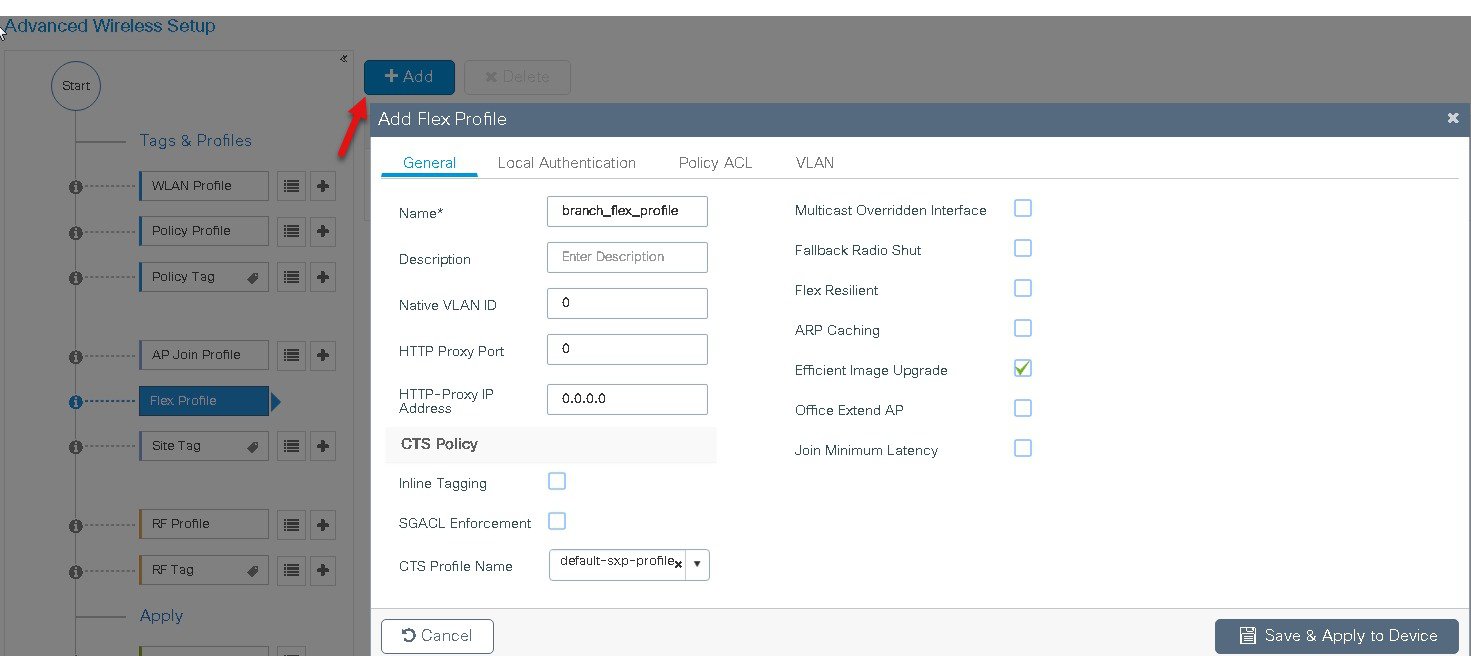Open the CTS Profile Name dropdown arrow
1471x656 pixels.
tap(697, 564)
